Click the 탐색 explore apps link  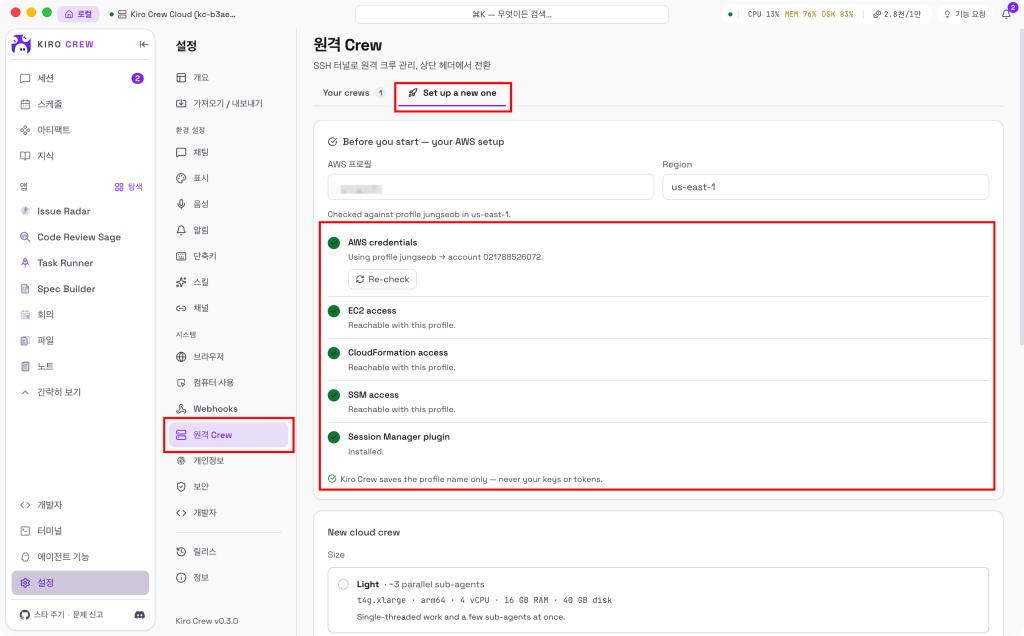[x=129, y=187]
